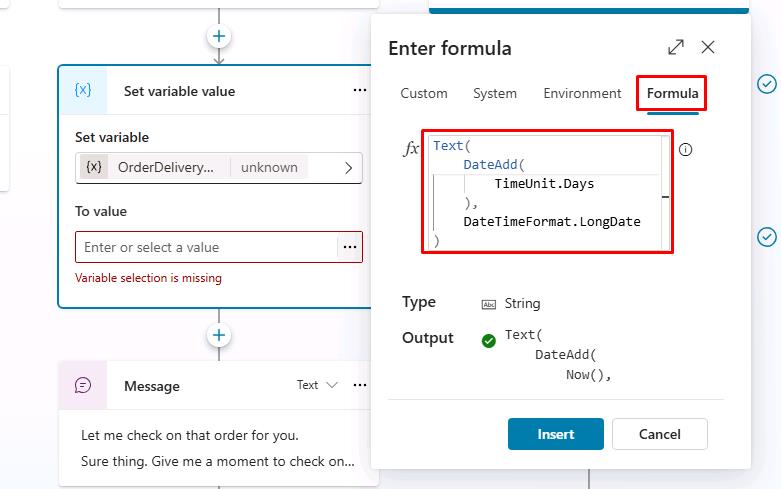Click the Insert button
The width and height of the screenshot is (781, 489).
pos(556,434)
